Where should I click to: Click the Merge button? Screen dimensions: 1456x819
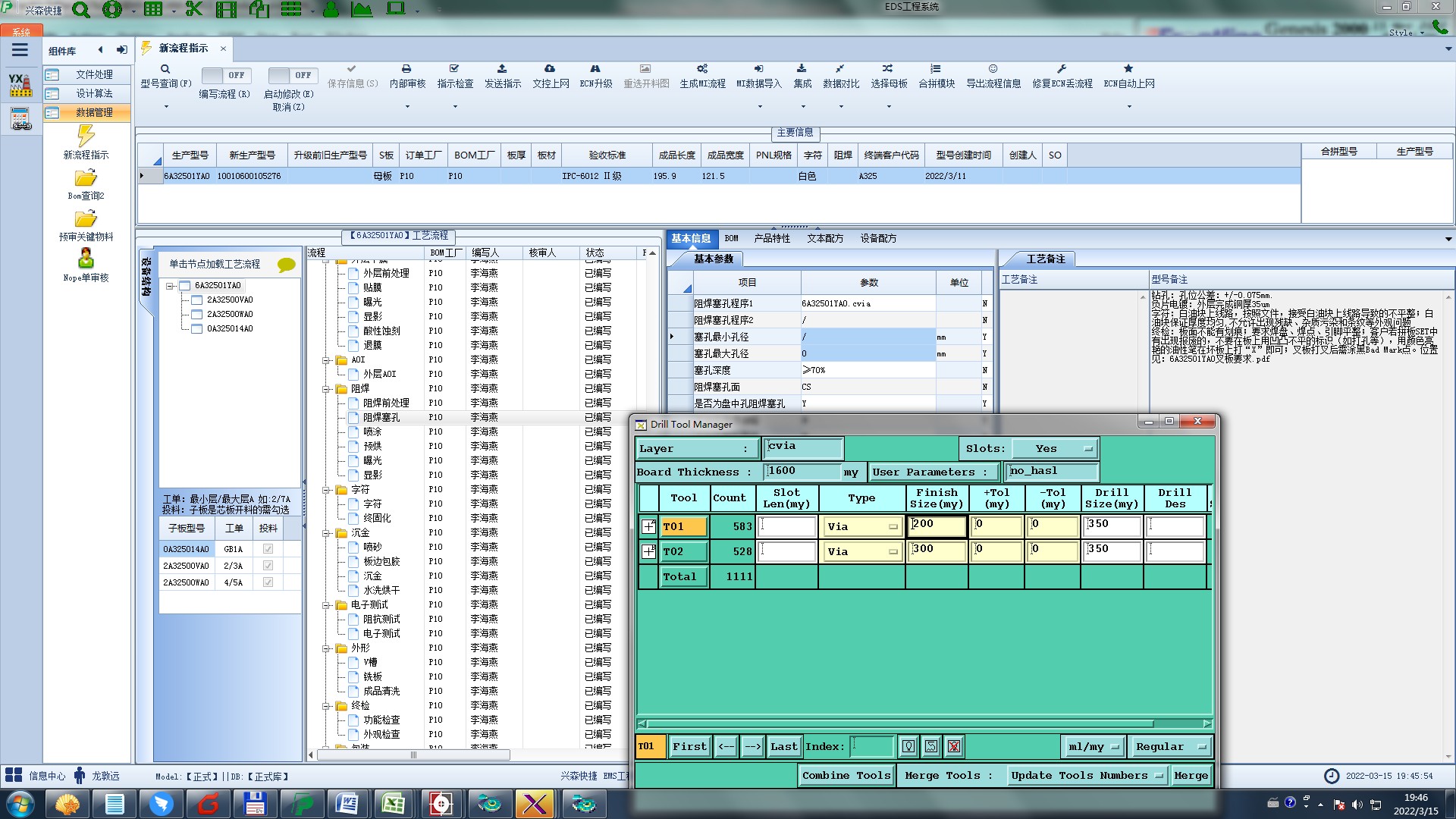point(1191,776)
